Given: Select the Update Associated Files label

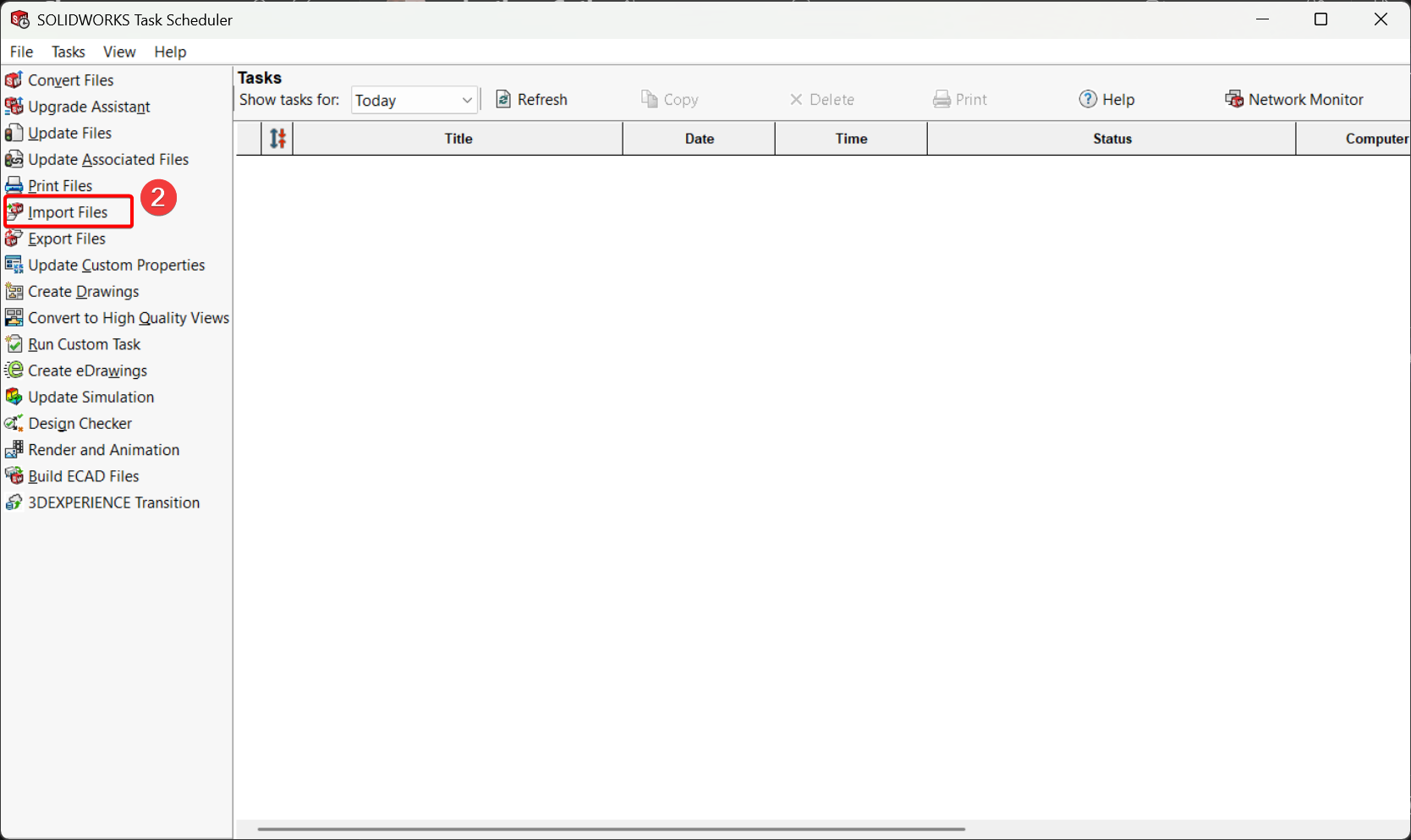Looking at the screenshot, I should pyautogui.click(x=108, y=159).
